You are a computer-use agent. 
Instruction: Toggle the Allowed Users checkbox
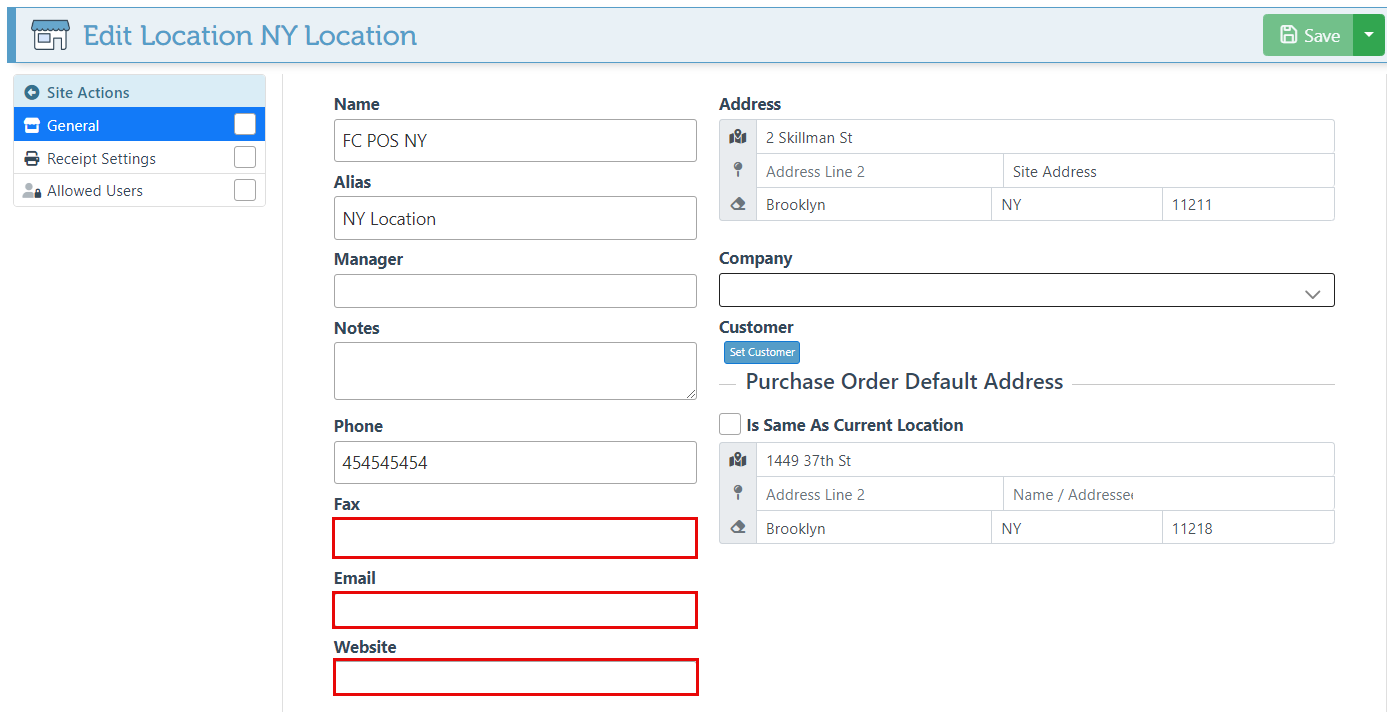[245, 190]
